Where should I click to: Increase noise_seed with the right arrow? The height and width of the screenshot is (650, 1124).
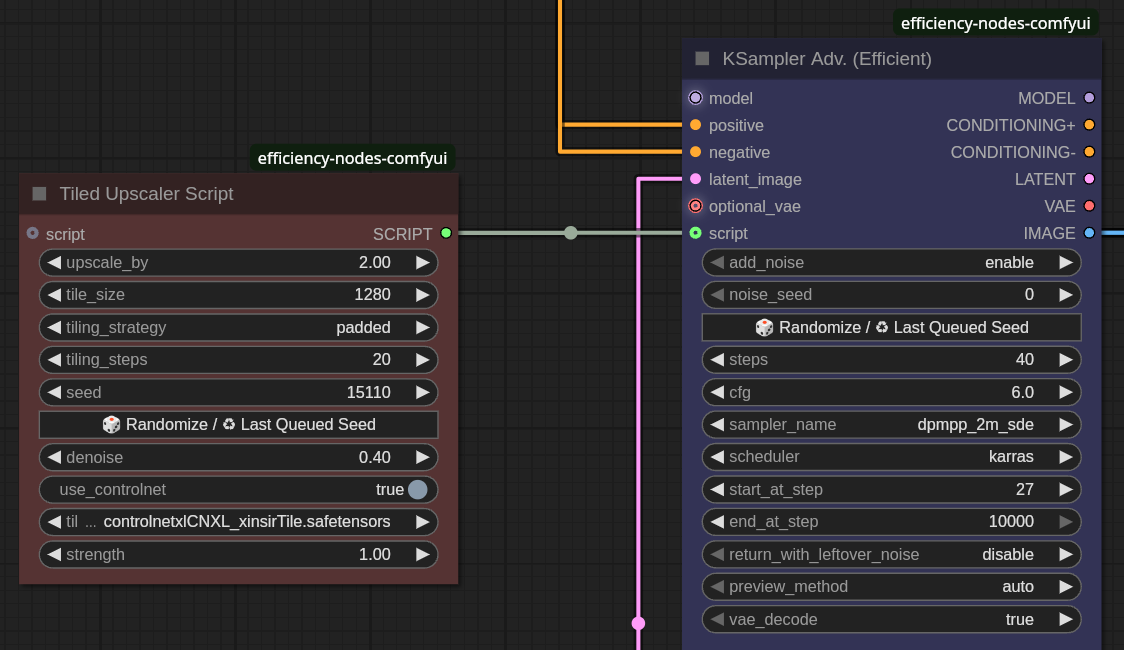click(1066, 295)
